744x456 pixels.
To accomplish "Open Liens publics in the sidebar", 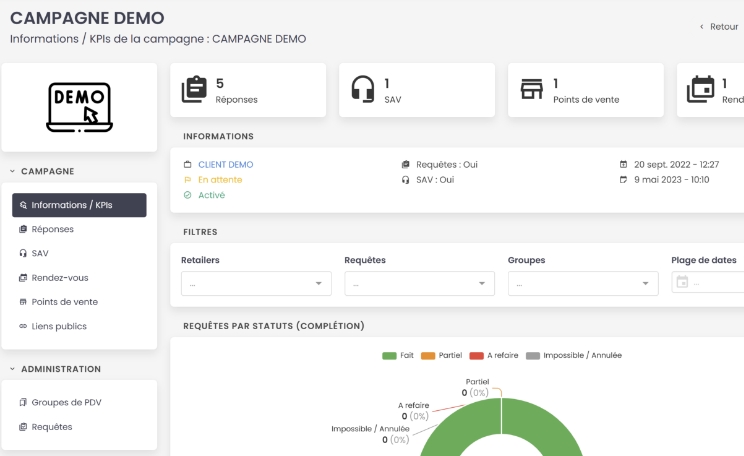I will pos(79,326).
